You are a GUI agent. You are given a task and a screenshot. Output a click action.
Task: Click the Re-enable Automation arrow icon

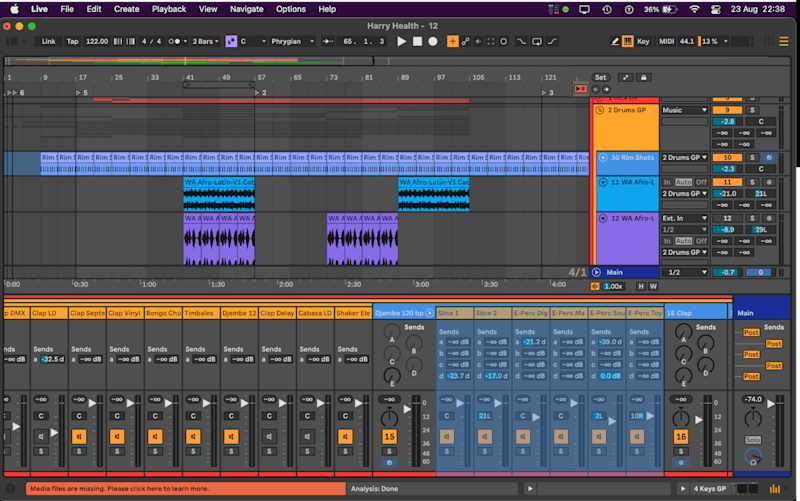(x=478, y=41)
